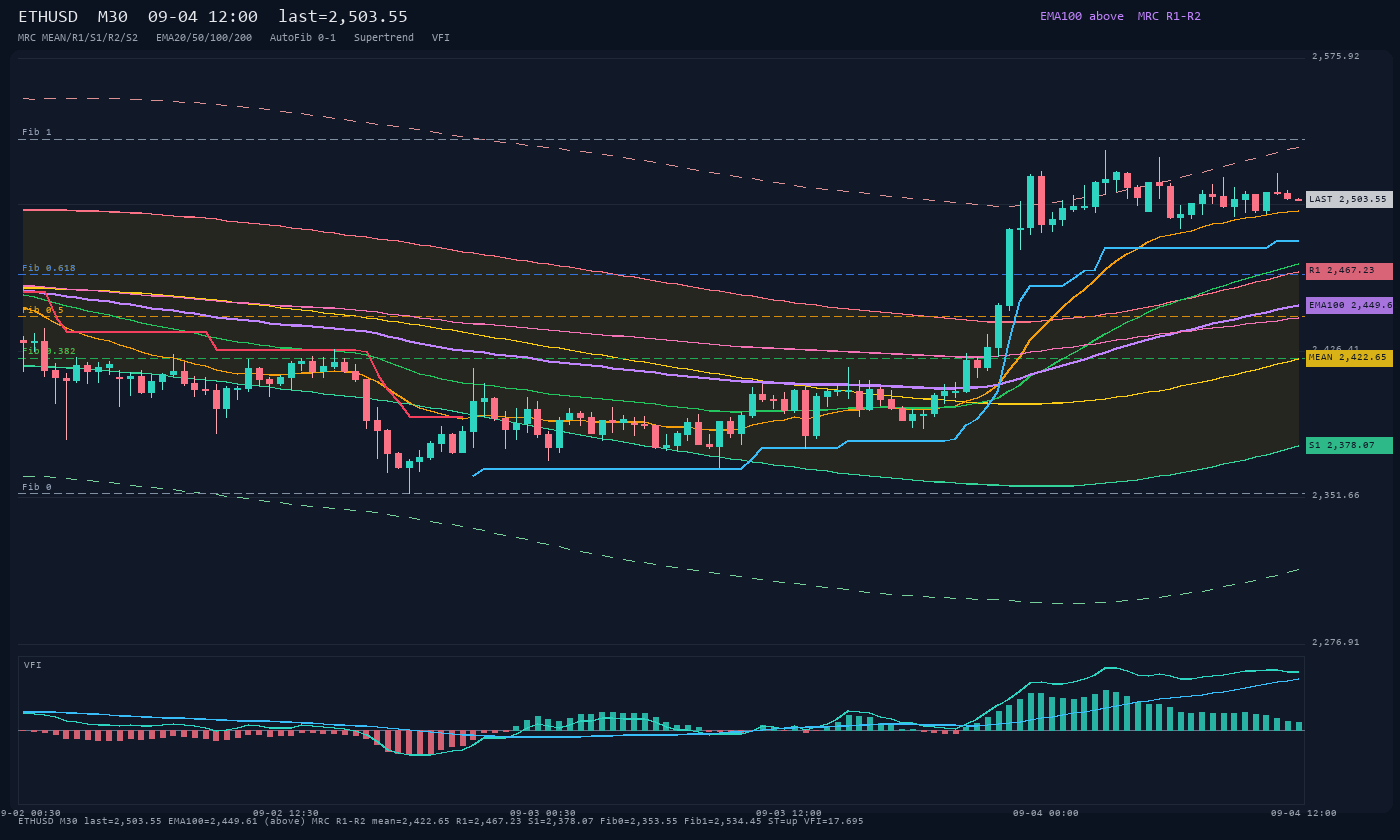1400x840 pixels.
Task: Select the LAST 2,503.55 price tag
Action: (1349, 199)
